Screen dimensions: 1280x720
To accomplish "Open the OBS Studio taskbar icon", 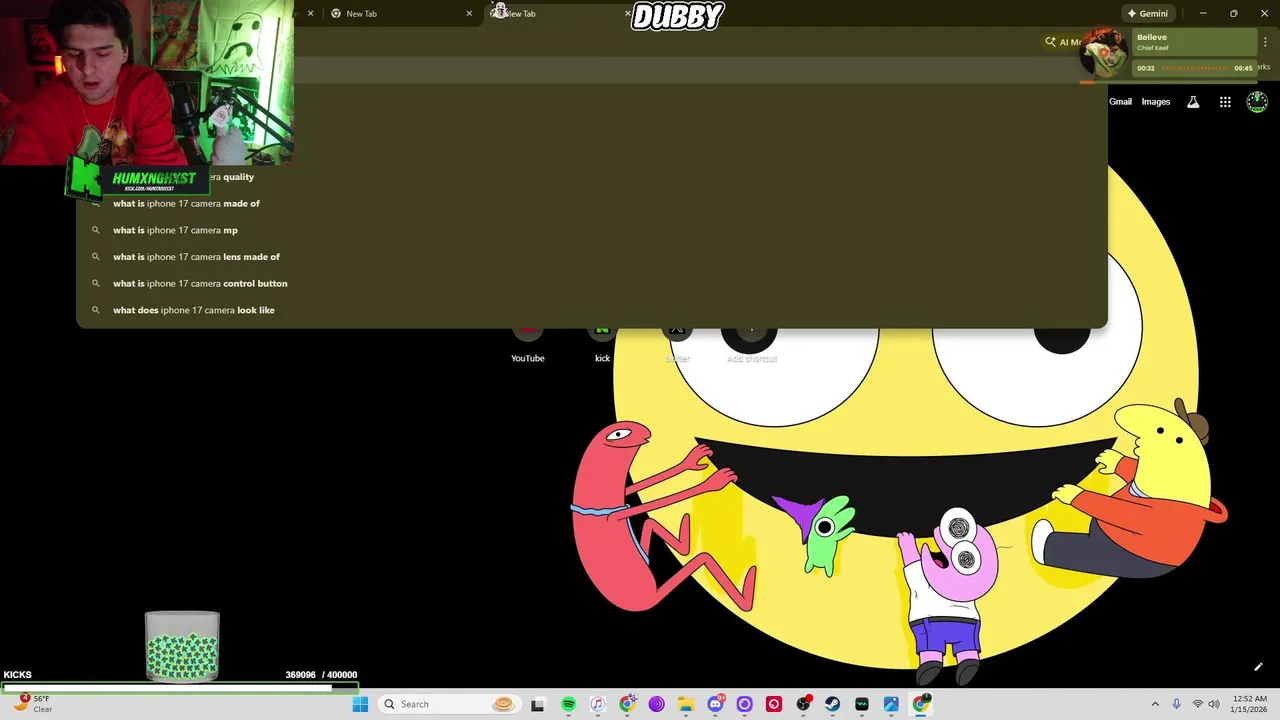I will [803, 704].
